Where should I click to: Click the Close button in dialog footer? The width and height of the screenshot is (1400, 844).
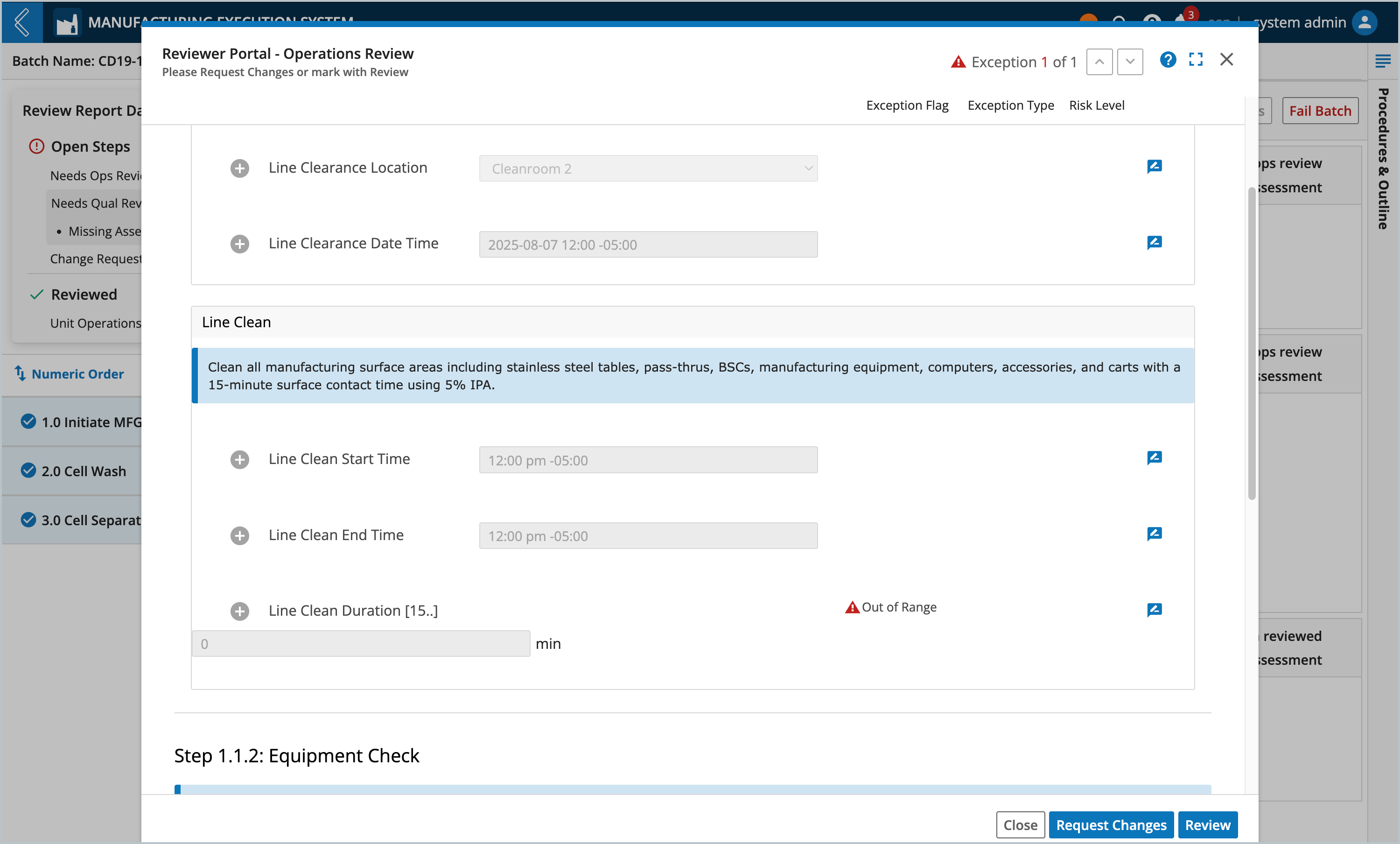point(1021,825)
